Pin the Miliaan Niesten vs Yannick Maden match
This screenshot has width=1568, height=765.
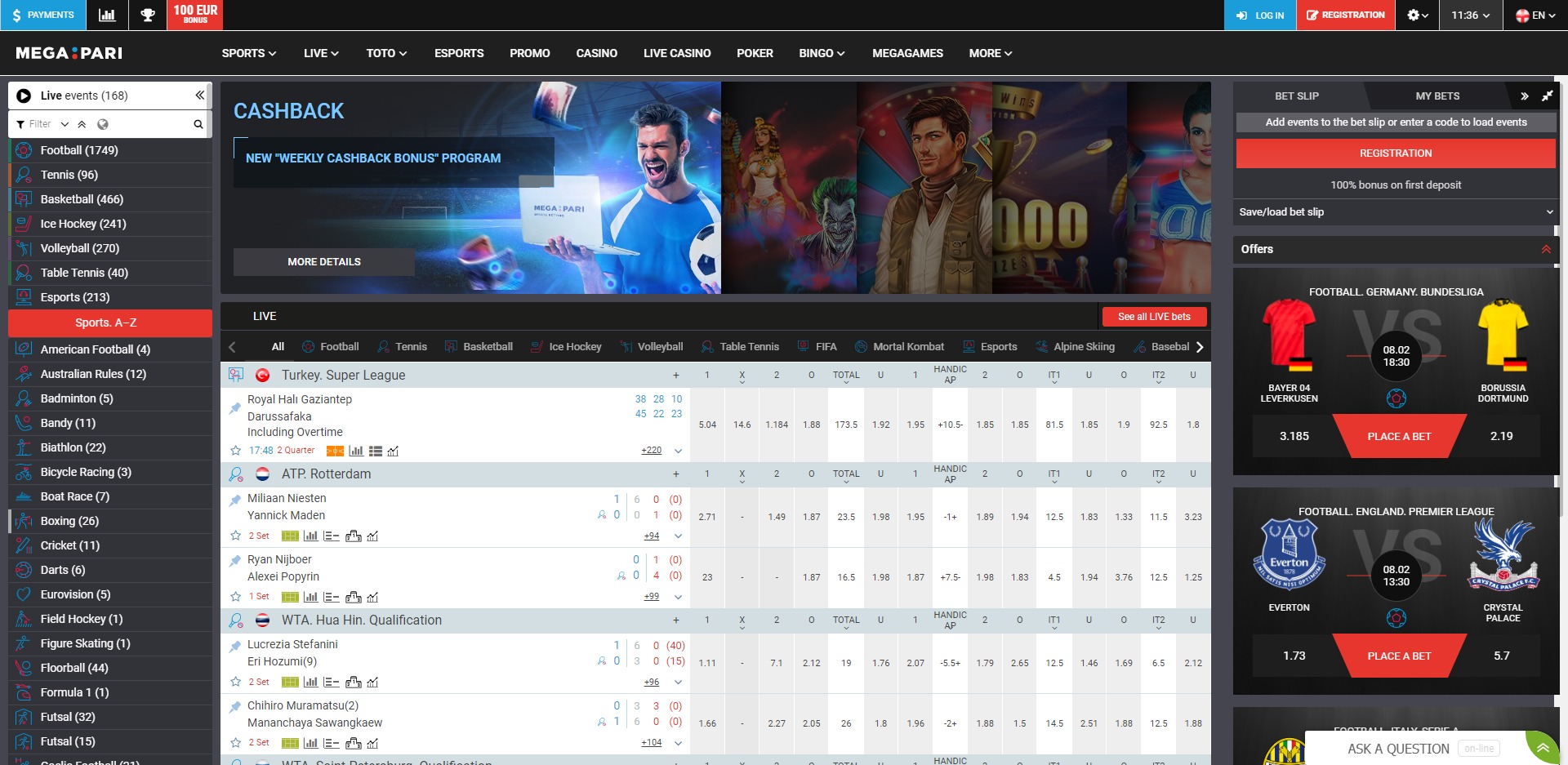tap(235, 500)
